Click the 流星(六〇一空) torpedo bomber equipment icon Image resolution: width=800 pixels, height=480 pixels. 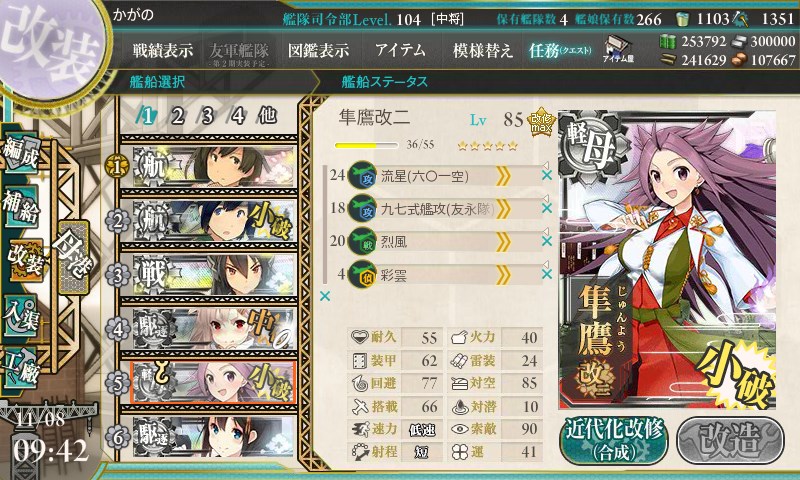[x=362, y=176]
